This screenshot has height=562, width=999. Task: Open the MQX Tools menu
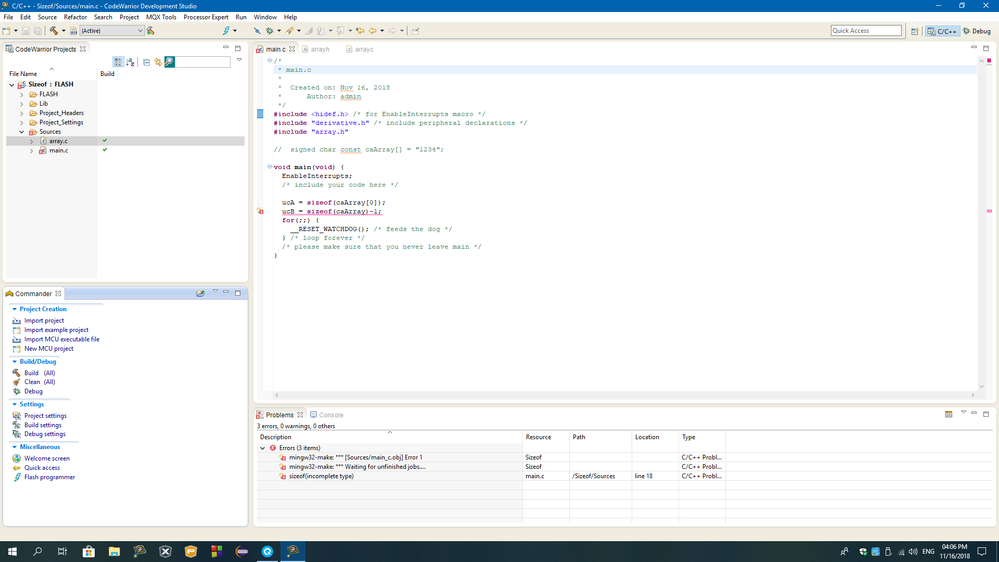click(x=161, y=17)
